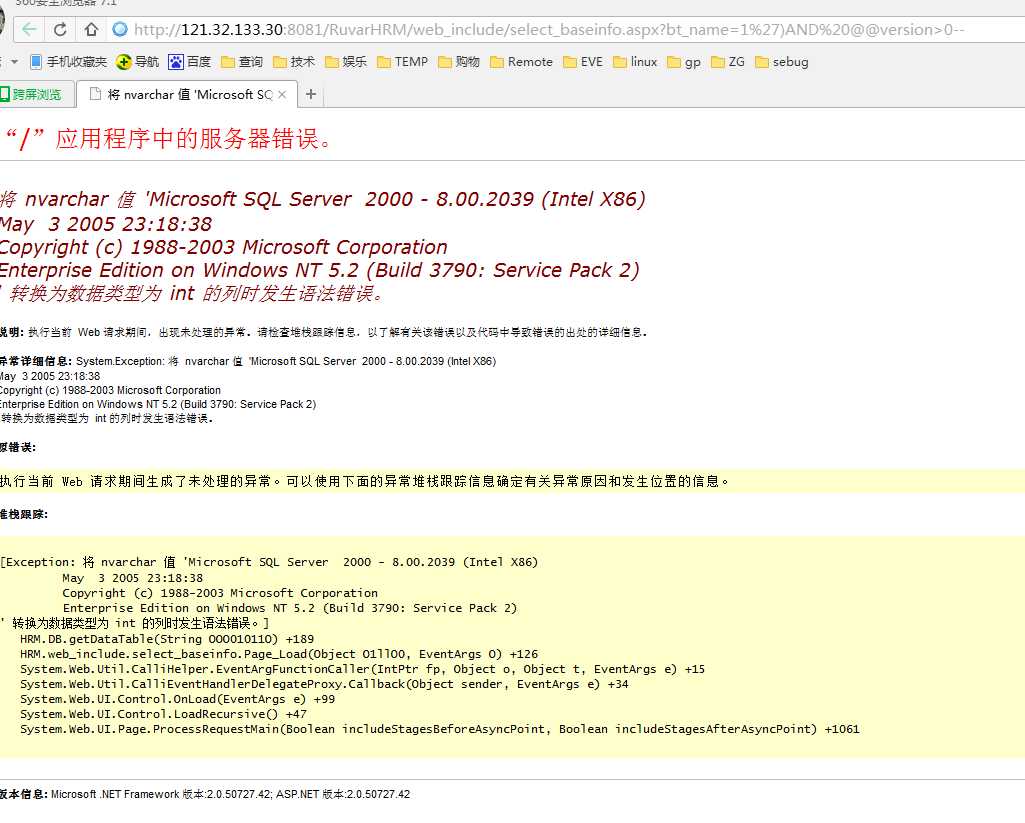Image resolution: width=1025 pixels, height=823 pixels.
Task: Open the sebug bookmarks folder
Action: click(x=781, y=62)
